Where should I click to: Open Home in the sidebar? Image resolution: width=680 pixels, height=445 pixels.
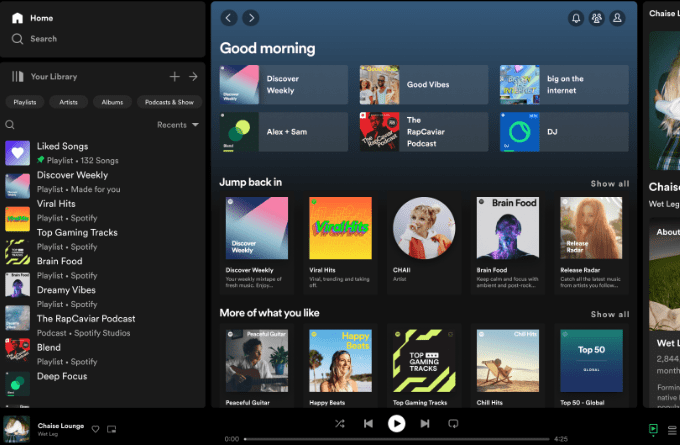(x=33, y=18)
